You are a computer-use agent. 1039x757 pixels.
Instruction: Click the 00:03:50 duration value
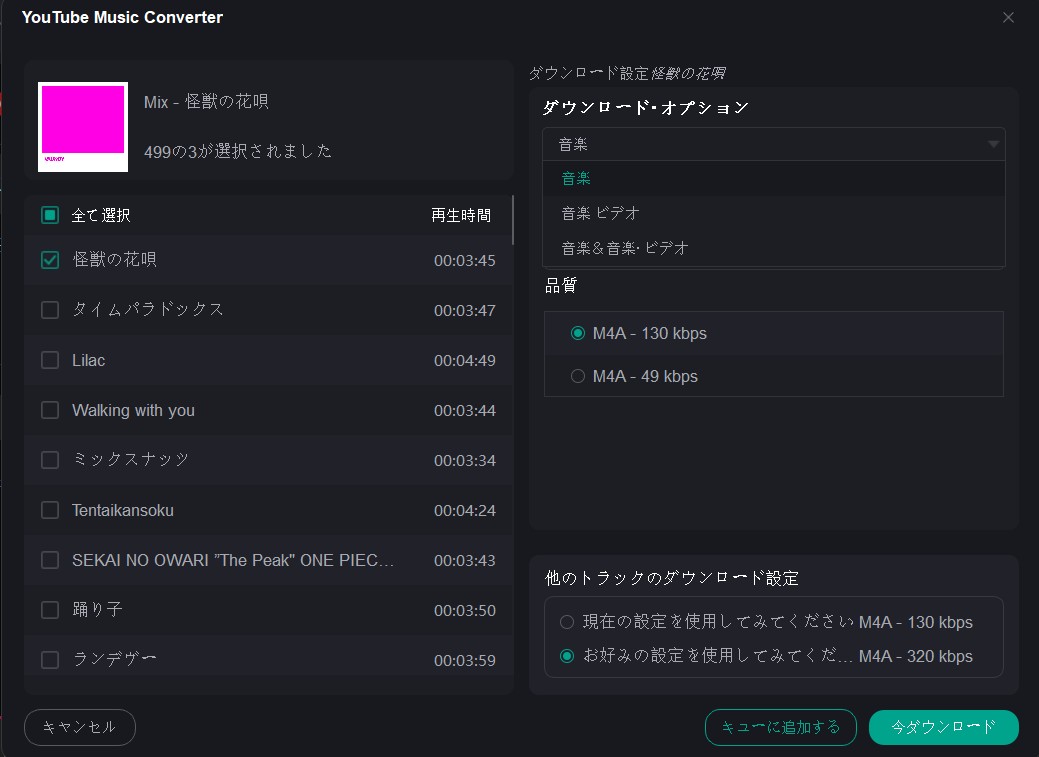coord(465,611)
